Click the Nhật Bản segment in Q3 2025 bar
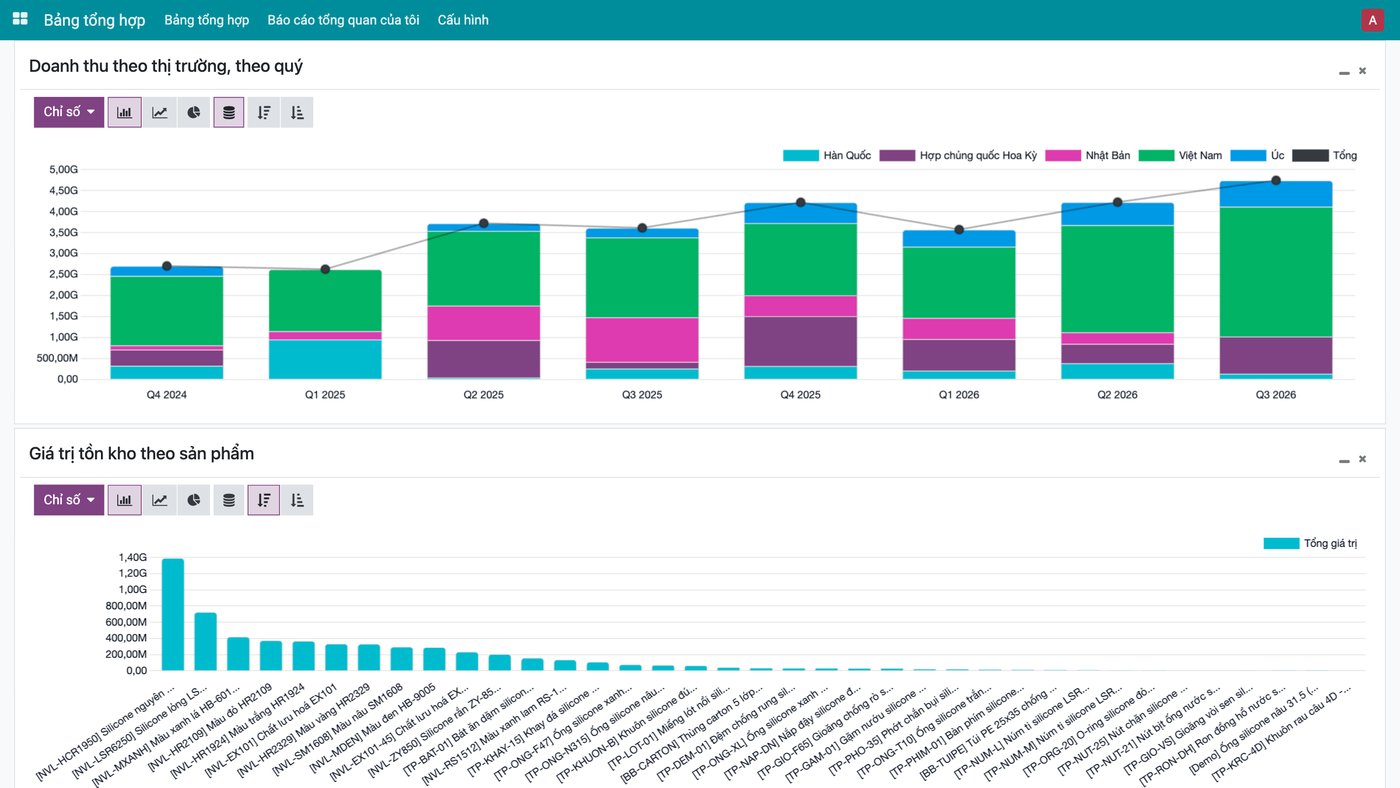This screenshot has height=788, width=1400. pyautogui.click(x=642, y=340)
